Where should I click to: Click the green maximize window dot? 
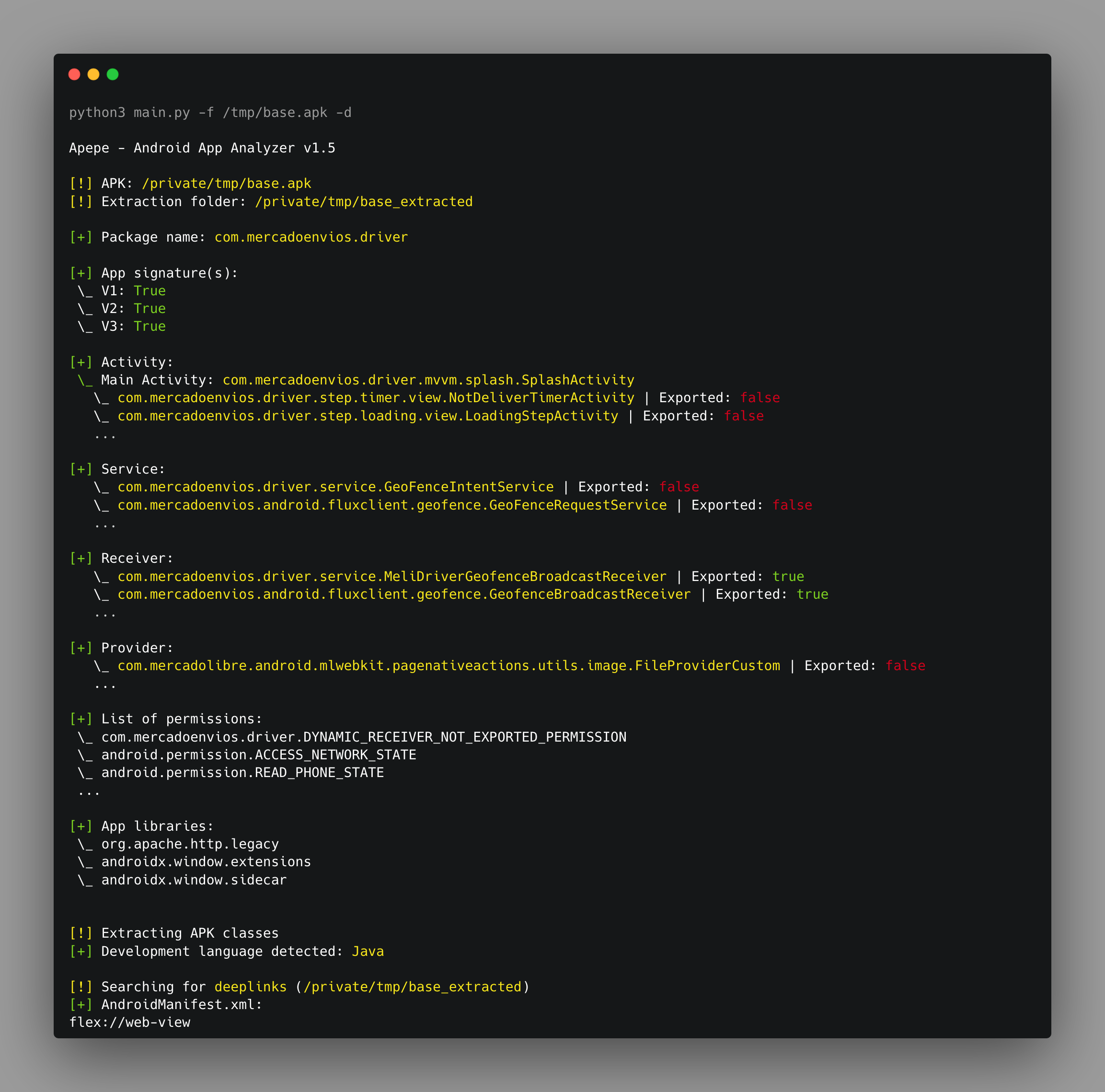click(x=113, y=74)
